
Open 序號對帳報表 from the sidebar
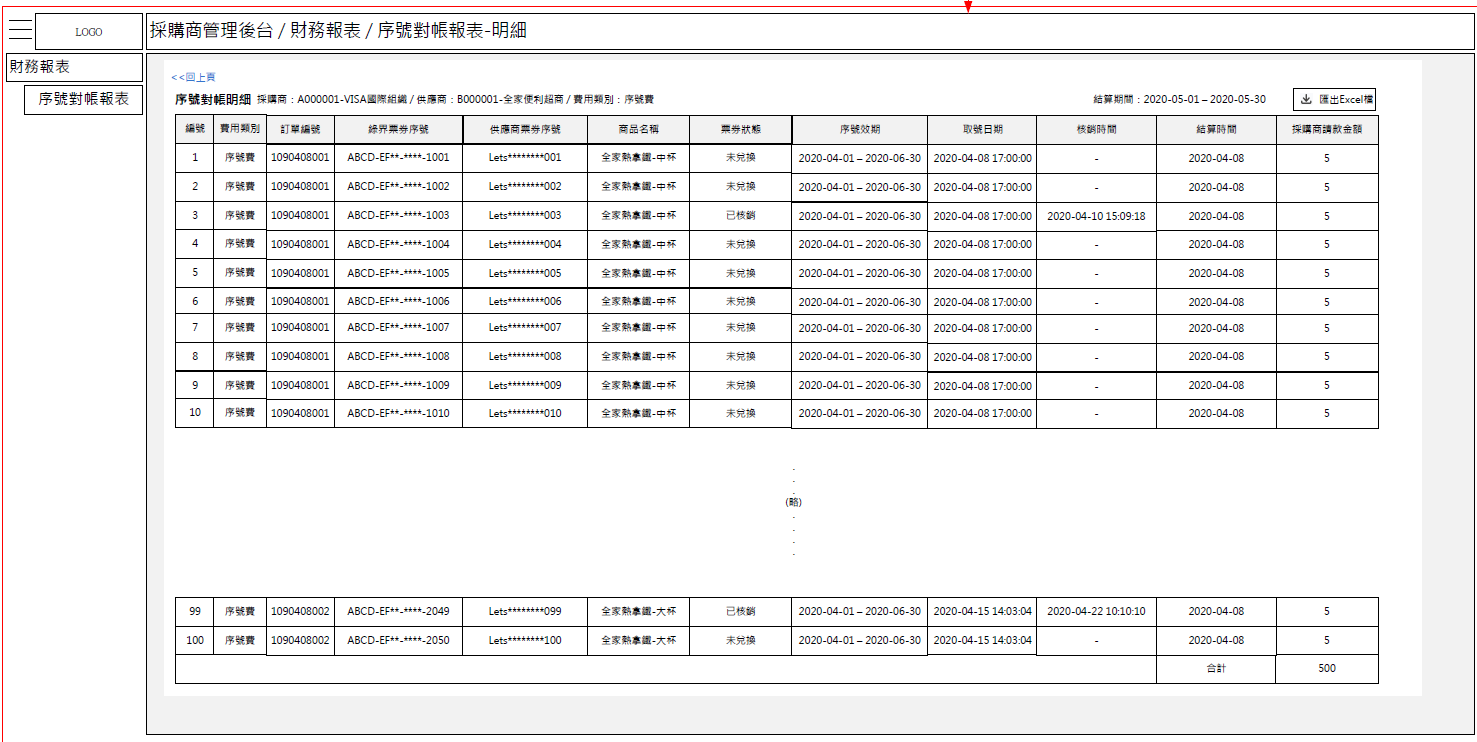tap(85, 100)
